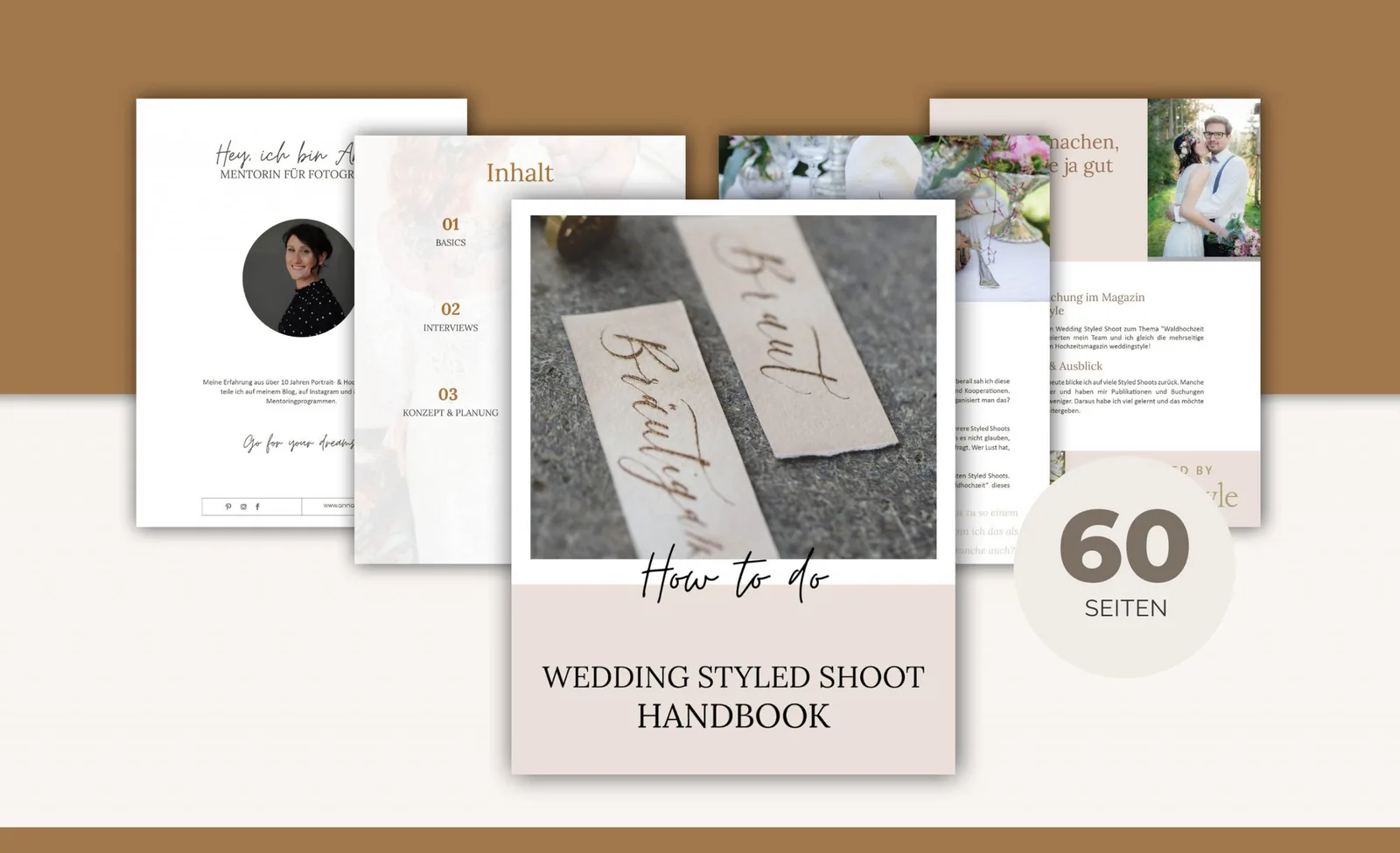Select the "02" chapter number

[451, 309]
